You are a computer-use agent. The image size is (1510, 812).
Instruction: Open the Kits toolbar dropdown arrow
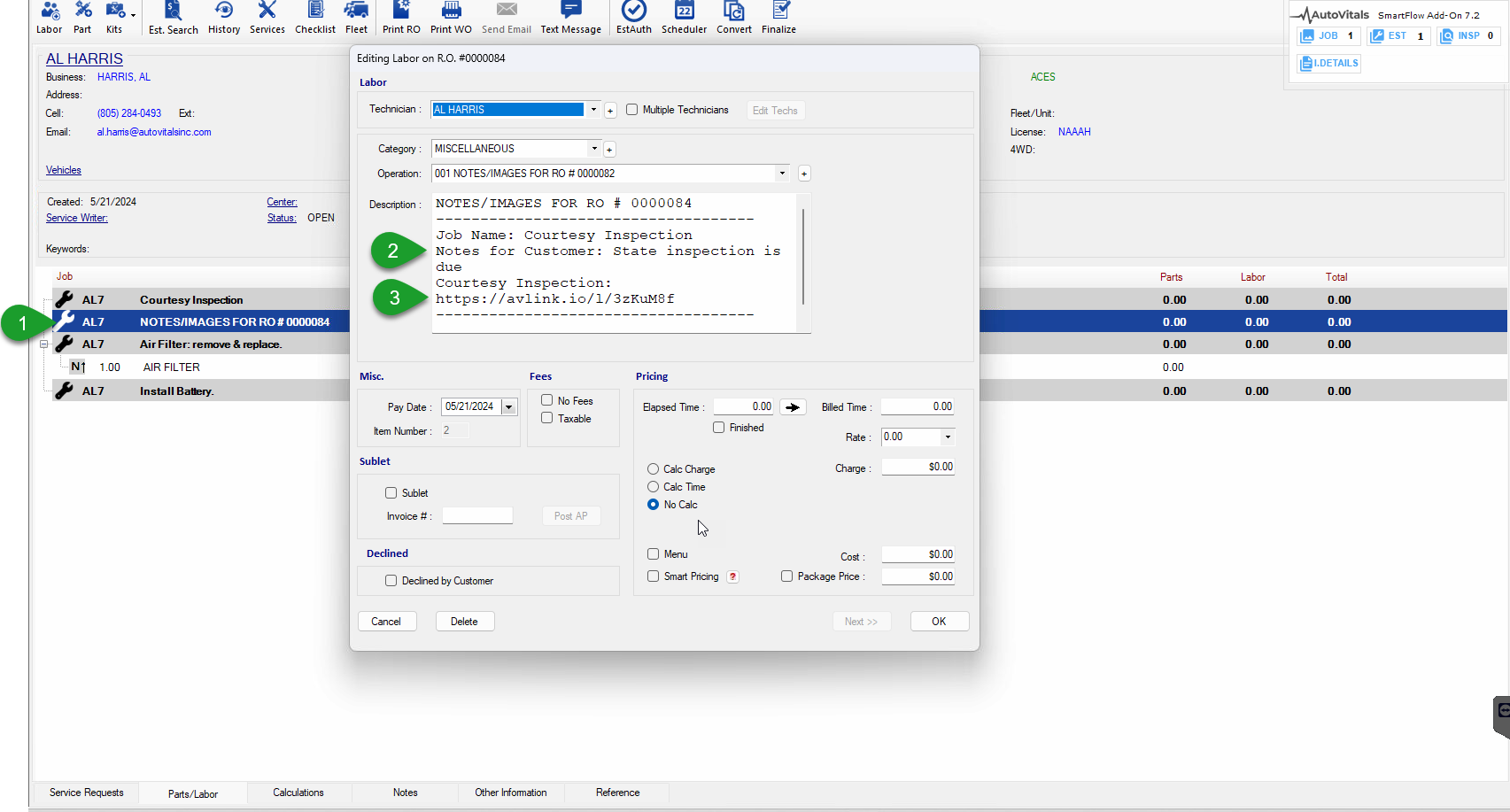[x=134, y=15]
